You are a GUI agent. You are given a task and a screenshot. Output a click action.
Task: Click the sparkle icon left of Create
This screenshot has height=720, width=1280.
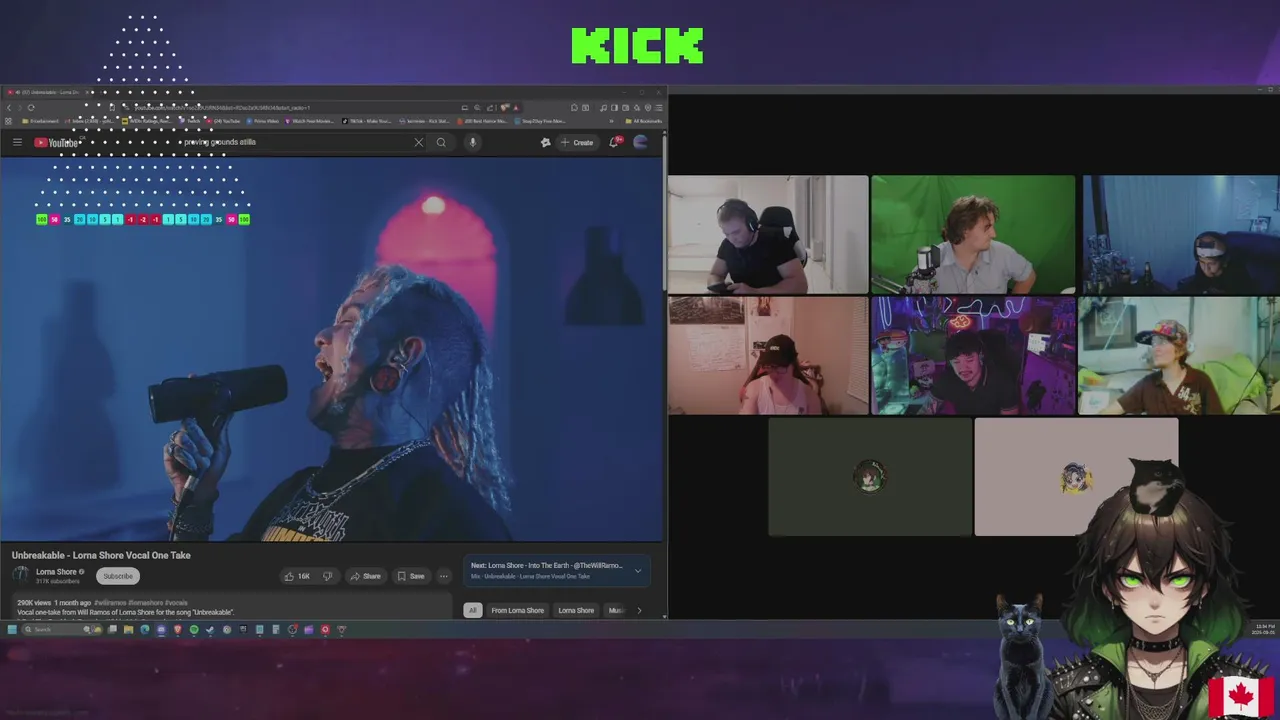(x=545, y=142)
